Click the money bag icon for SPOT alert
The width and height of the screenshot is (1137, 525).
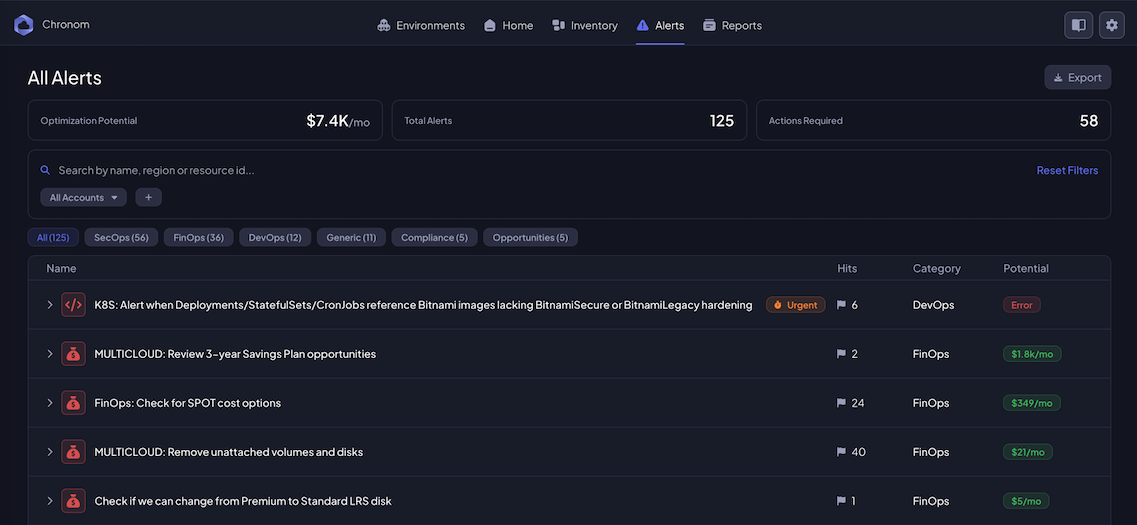click(73, 403)
